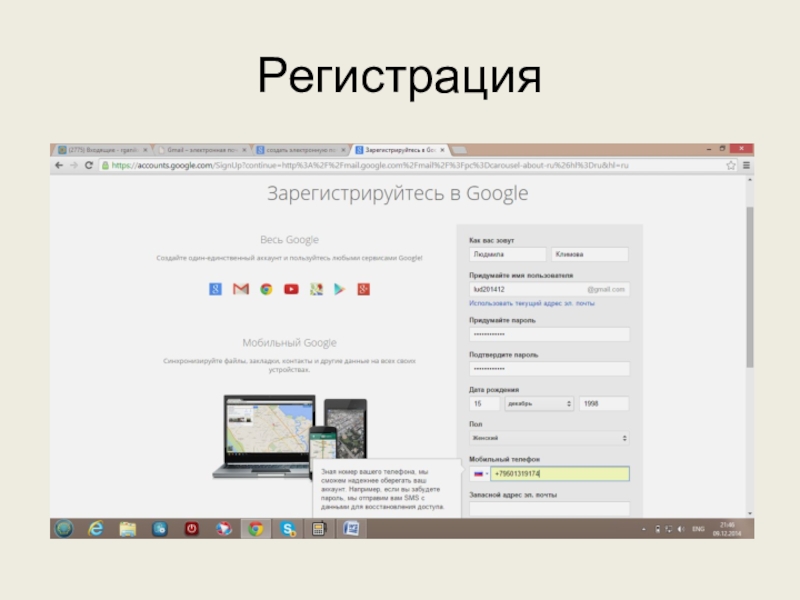800x600 pixels.
Task: Launch Internet Explorer from taskbar
Action: pyautogui.click(x=95, y=529)
